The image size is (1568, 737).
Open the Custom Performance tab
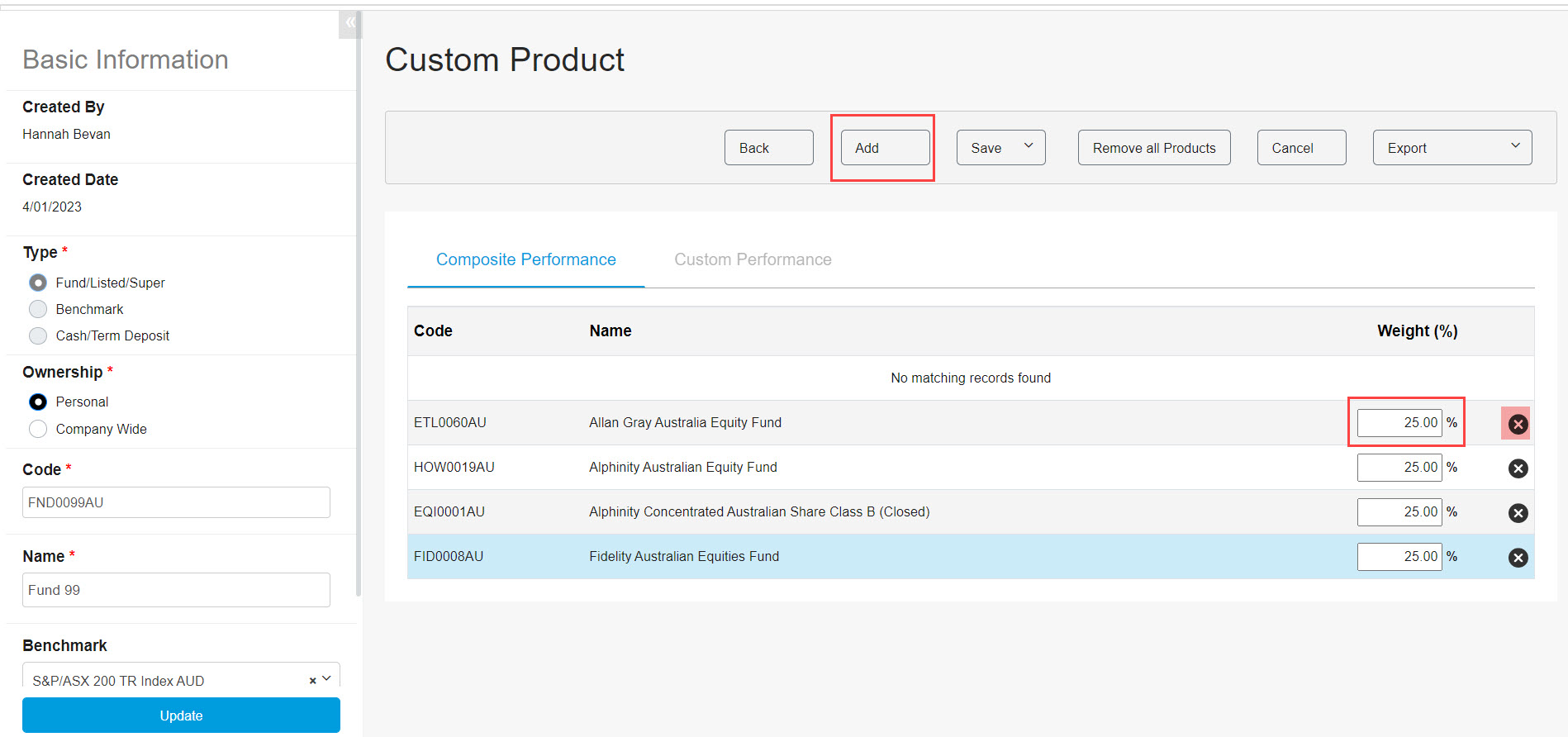[x=753, y=259]
